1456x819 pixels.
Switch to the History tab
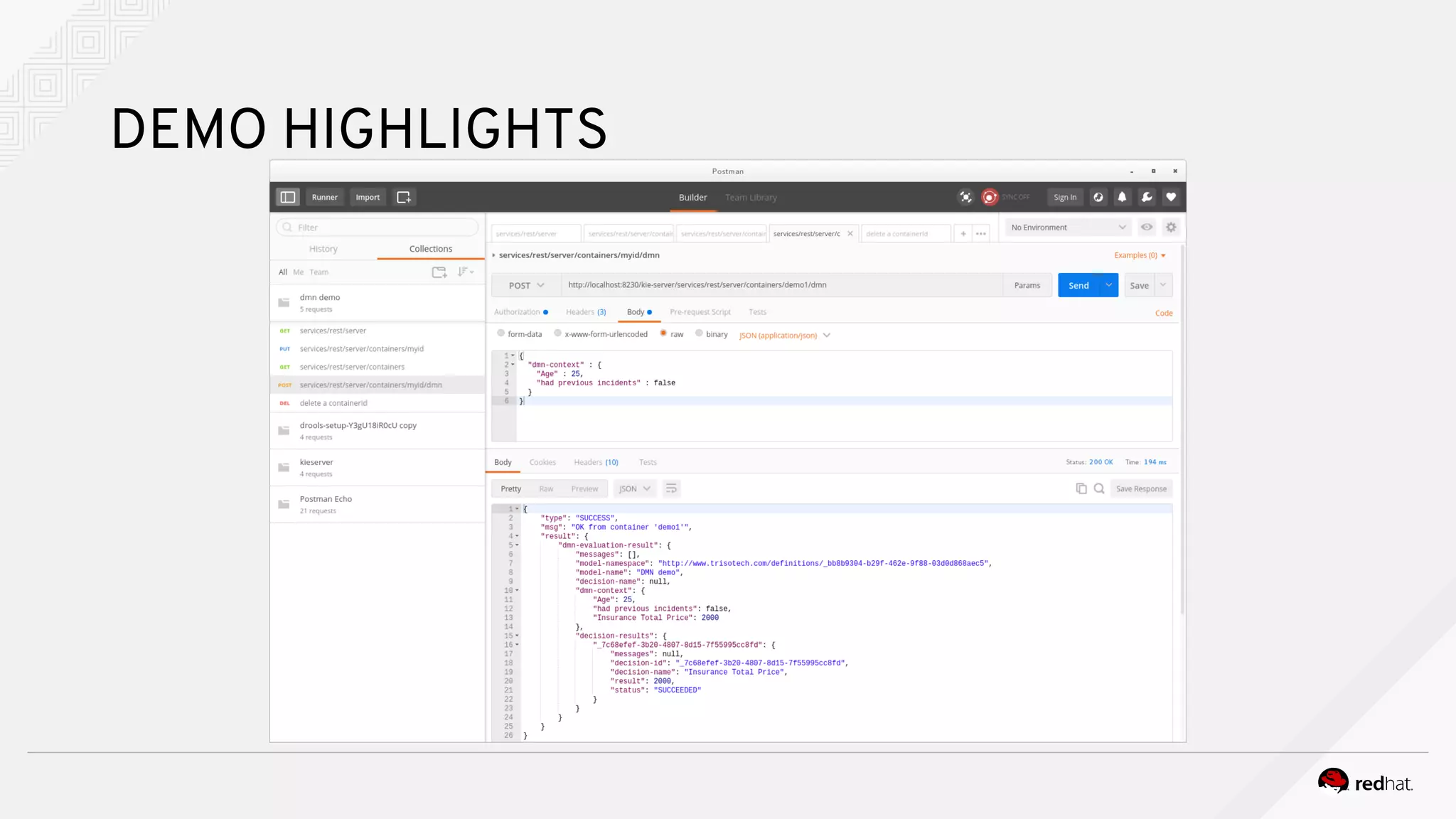pos(323,249)
